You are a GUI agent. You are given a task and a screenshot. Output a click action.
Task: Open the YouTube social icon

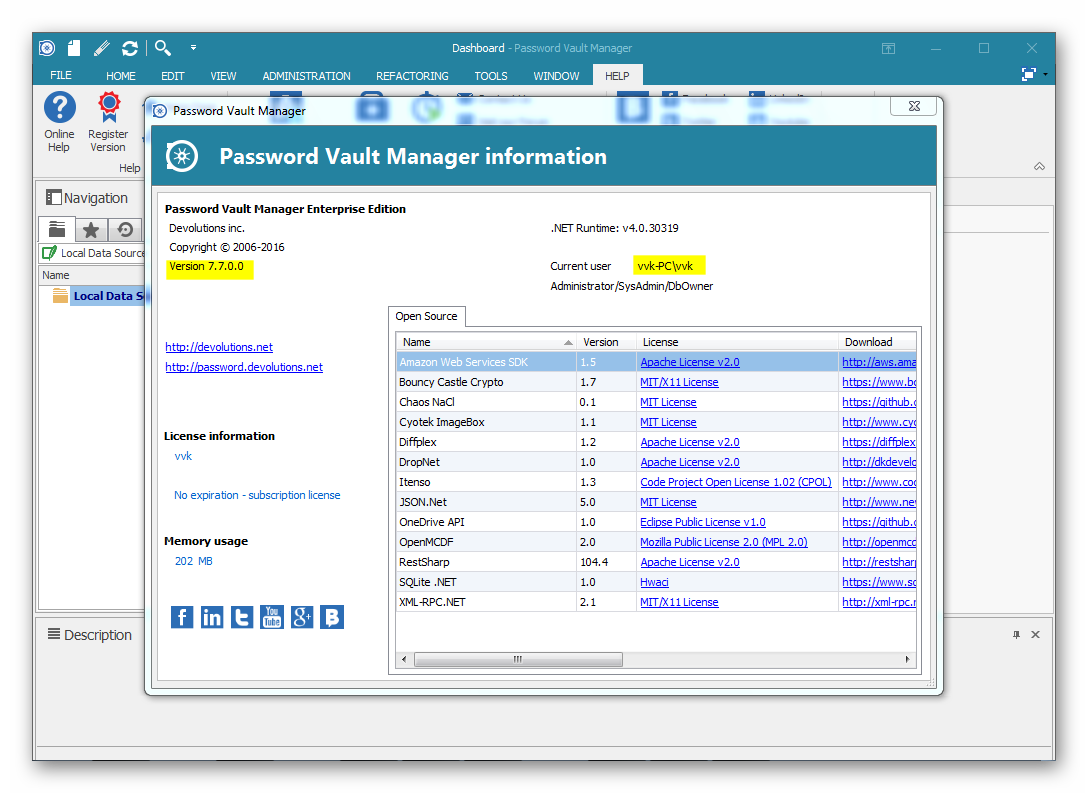coord(272,617)
